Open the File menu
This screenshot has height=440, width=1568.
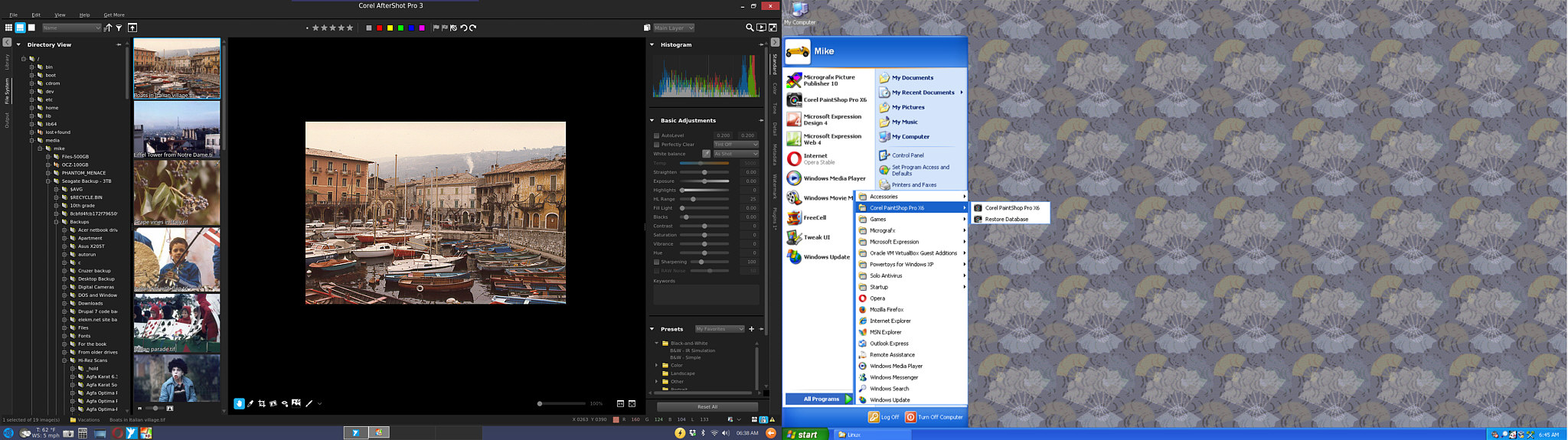pos(13,15)
